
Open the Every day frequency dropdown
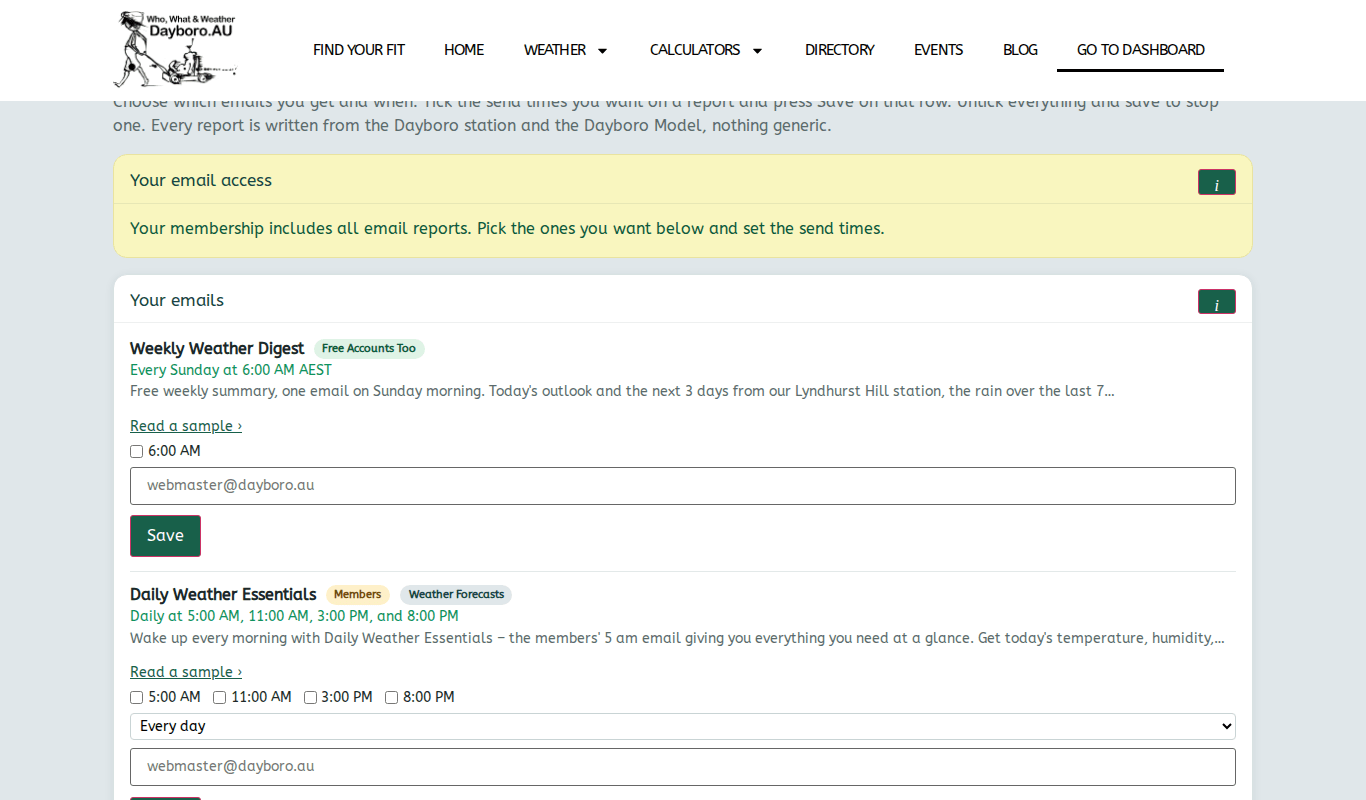pos(683,726)
